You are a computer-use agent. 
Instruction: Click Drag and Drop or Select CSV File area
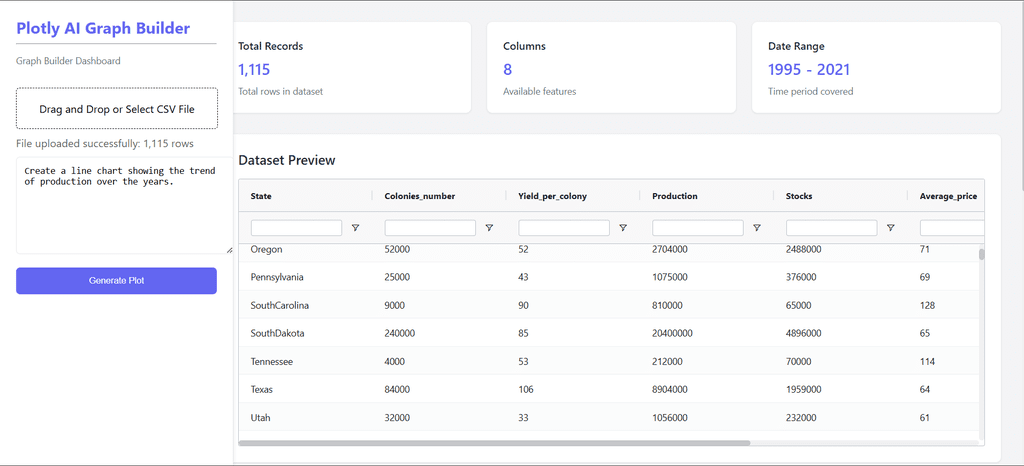(x=117, y=108)
